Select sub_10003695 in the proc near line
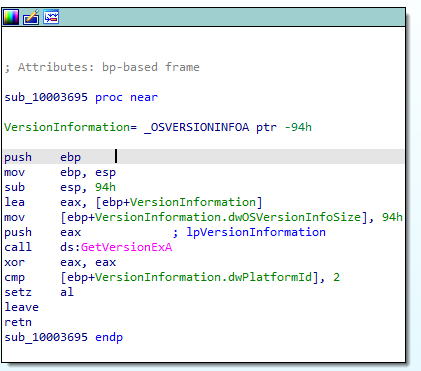Screen dimensions: 421x371 (46, 97)
